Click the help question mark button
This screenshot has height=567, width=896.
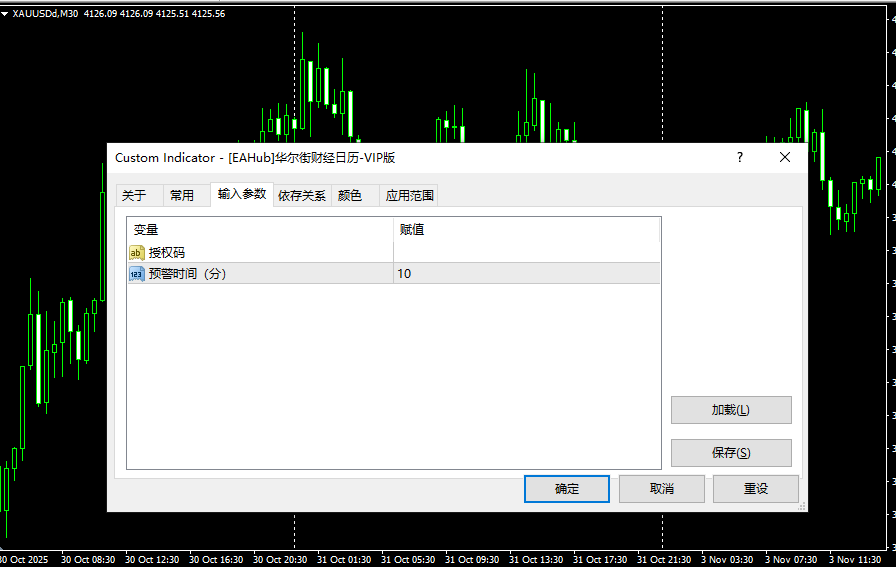pos(740,157)
